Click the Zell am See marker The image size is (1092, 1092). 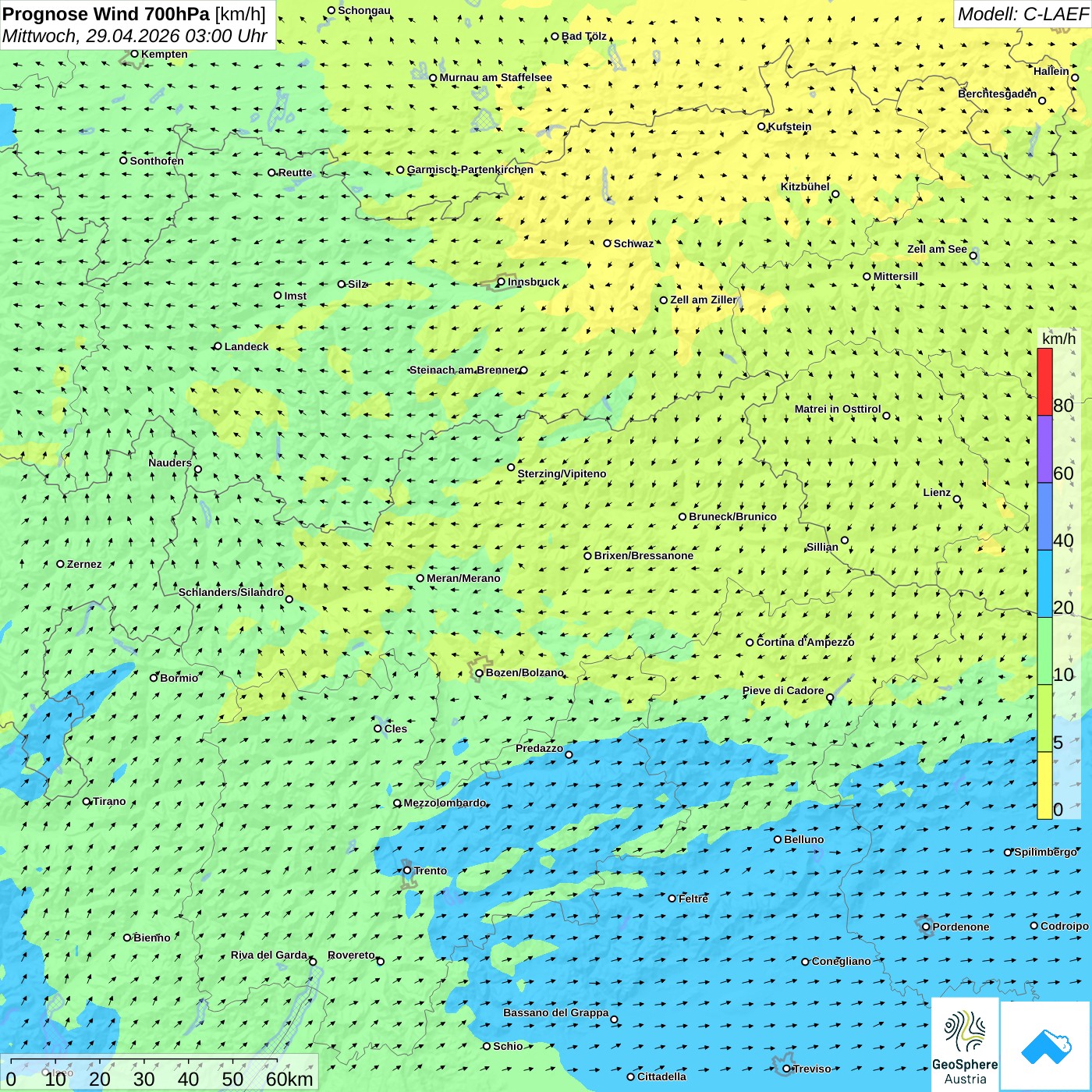(x=973, y=255)
